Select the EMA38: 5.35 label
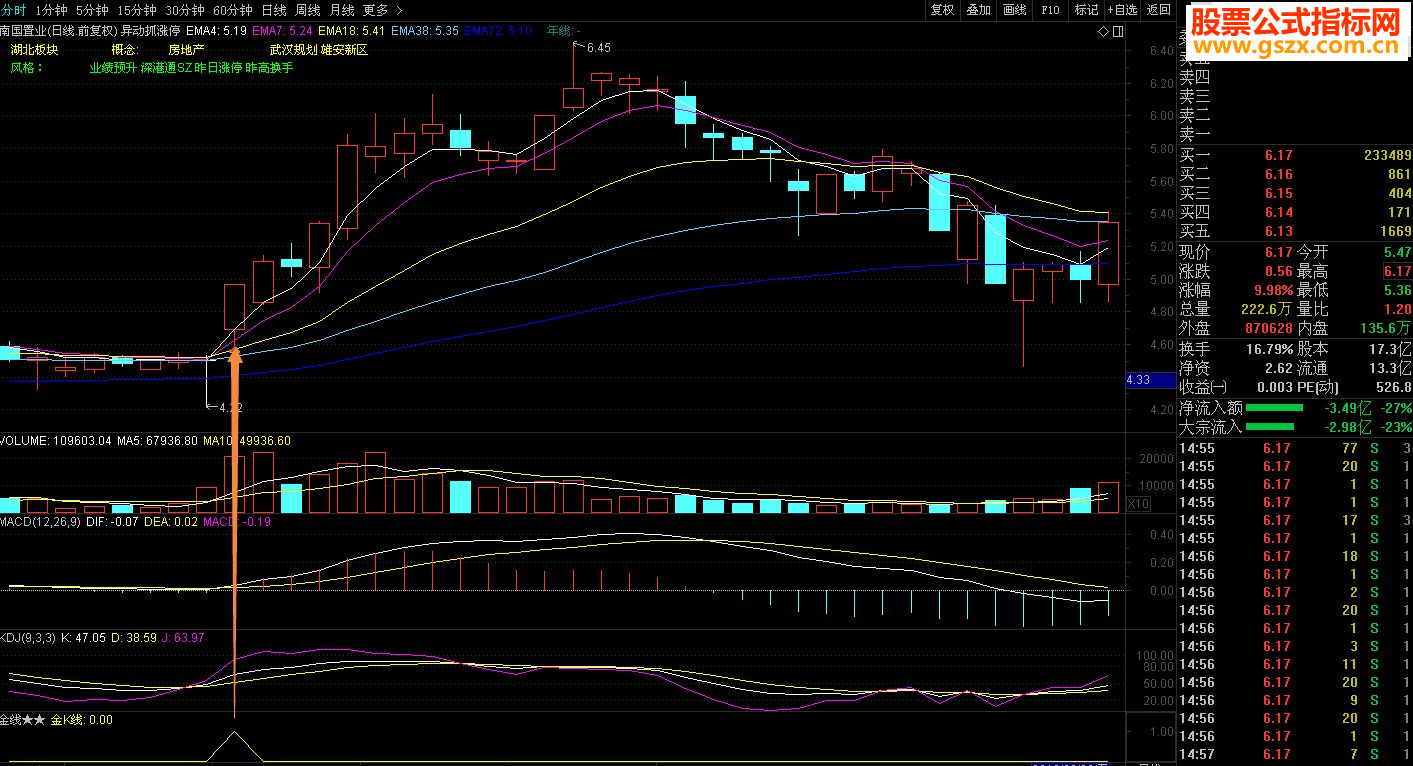Screen dimensions: 1413x766 (425, 31)
